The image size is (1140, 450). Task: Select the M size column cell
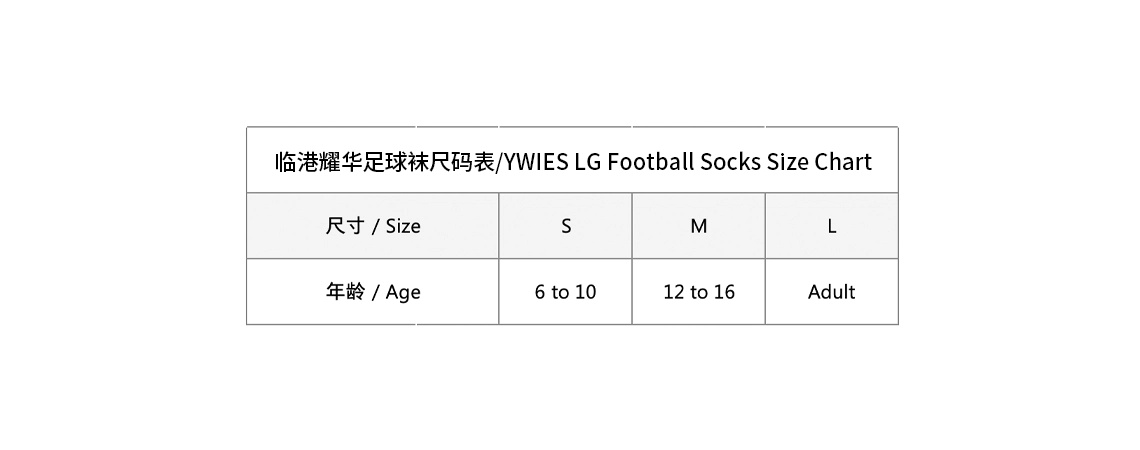pos(699,226)
